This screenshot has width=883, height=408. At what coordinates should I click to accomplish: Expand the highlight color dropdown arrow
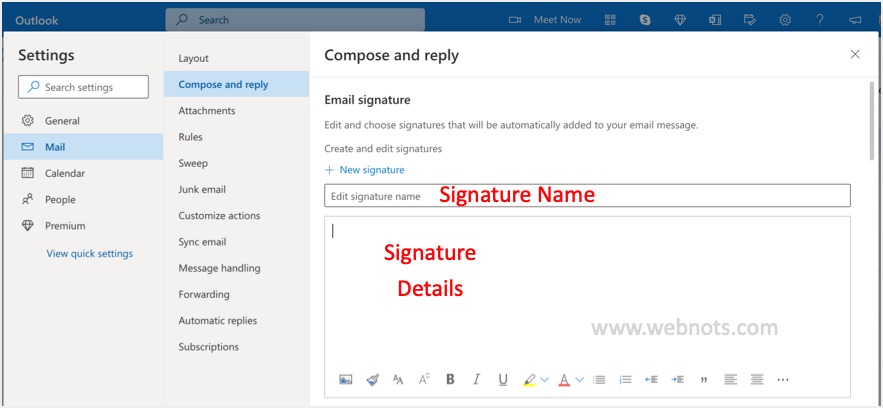click(545, 380)
